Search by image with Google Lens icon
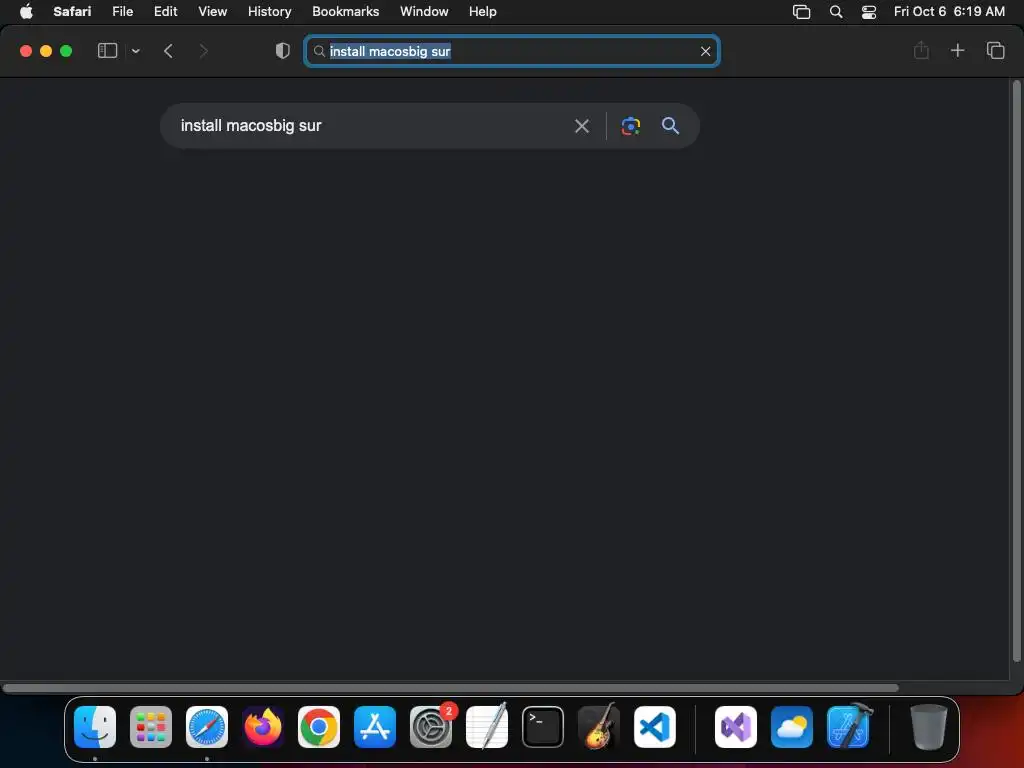The width and height of the screenshot is (1024, 768). 631,126
